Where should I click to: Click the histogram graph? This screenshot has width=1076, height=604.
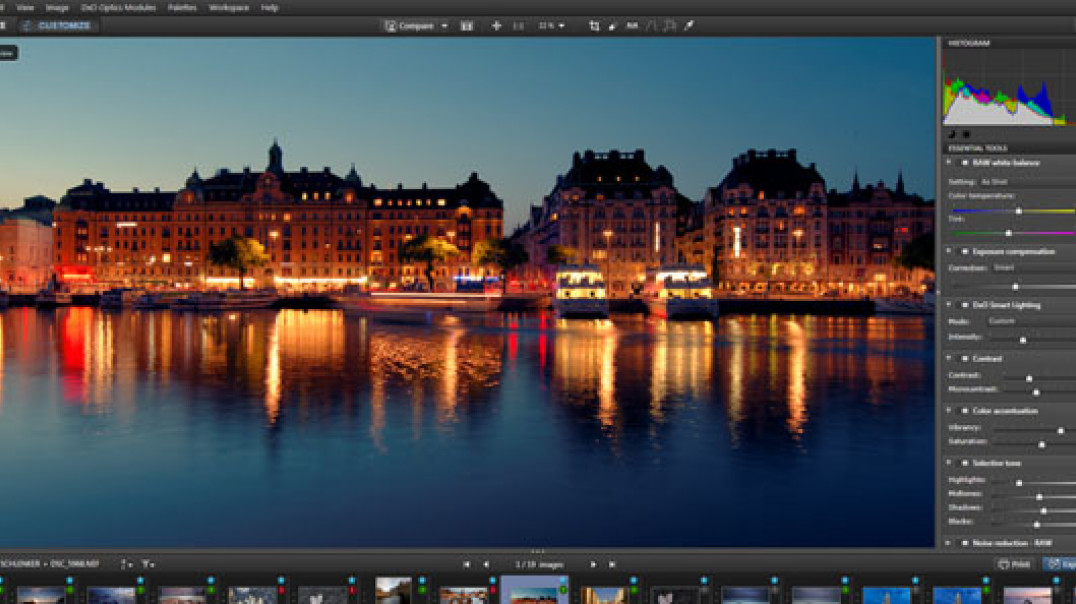tap(1009, 89)
